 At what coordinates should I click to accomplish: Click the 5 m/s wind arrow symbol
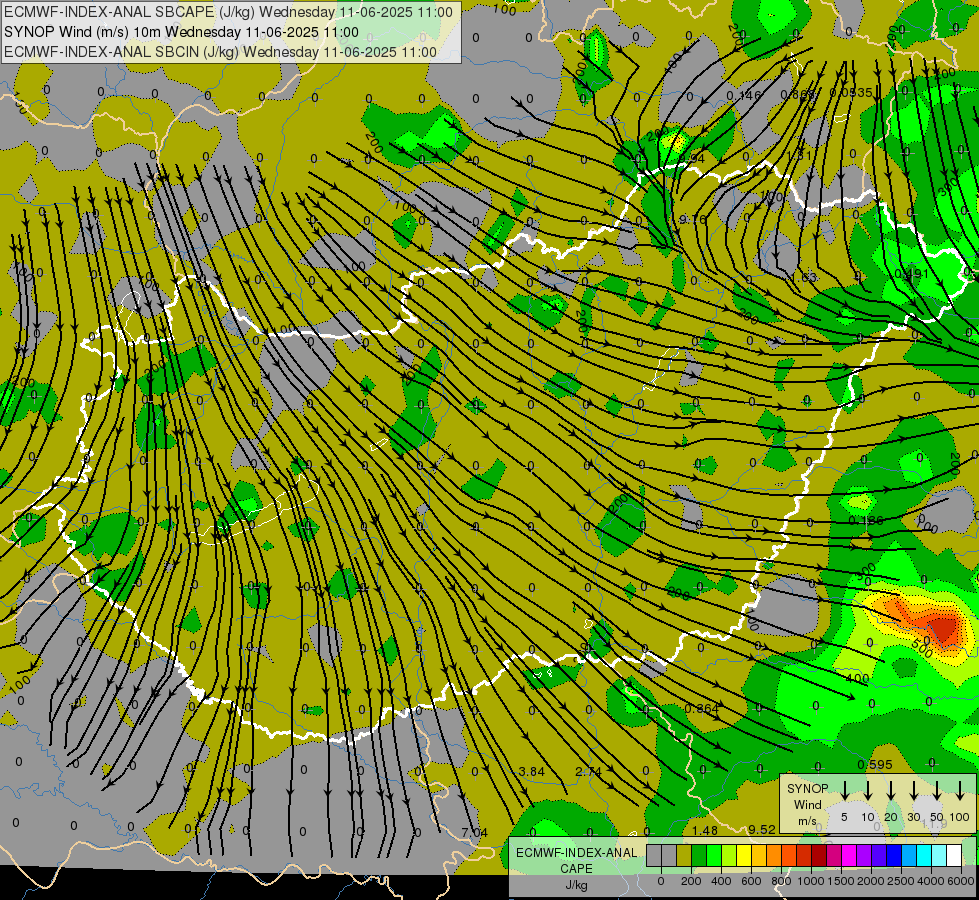(x=844, y=790)
